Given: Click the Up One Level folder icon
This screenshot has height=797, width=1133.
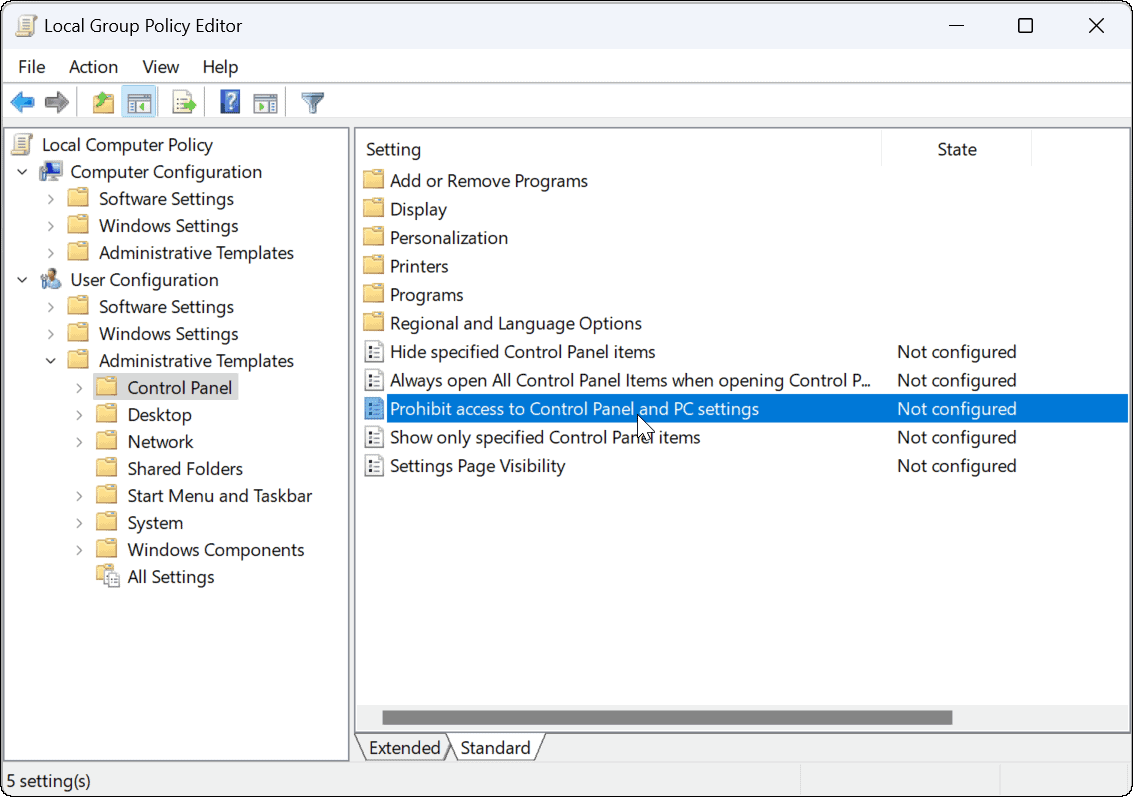Looking at the screenshot, I should 103,102.
